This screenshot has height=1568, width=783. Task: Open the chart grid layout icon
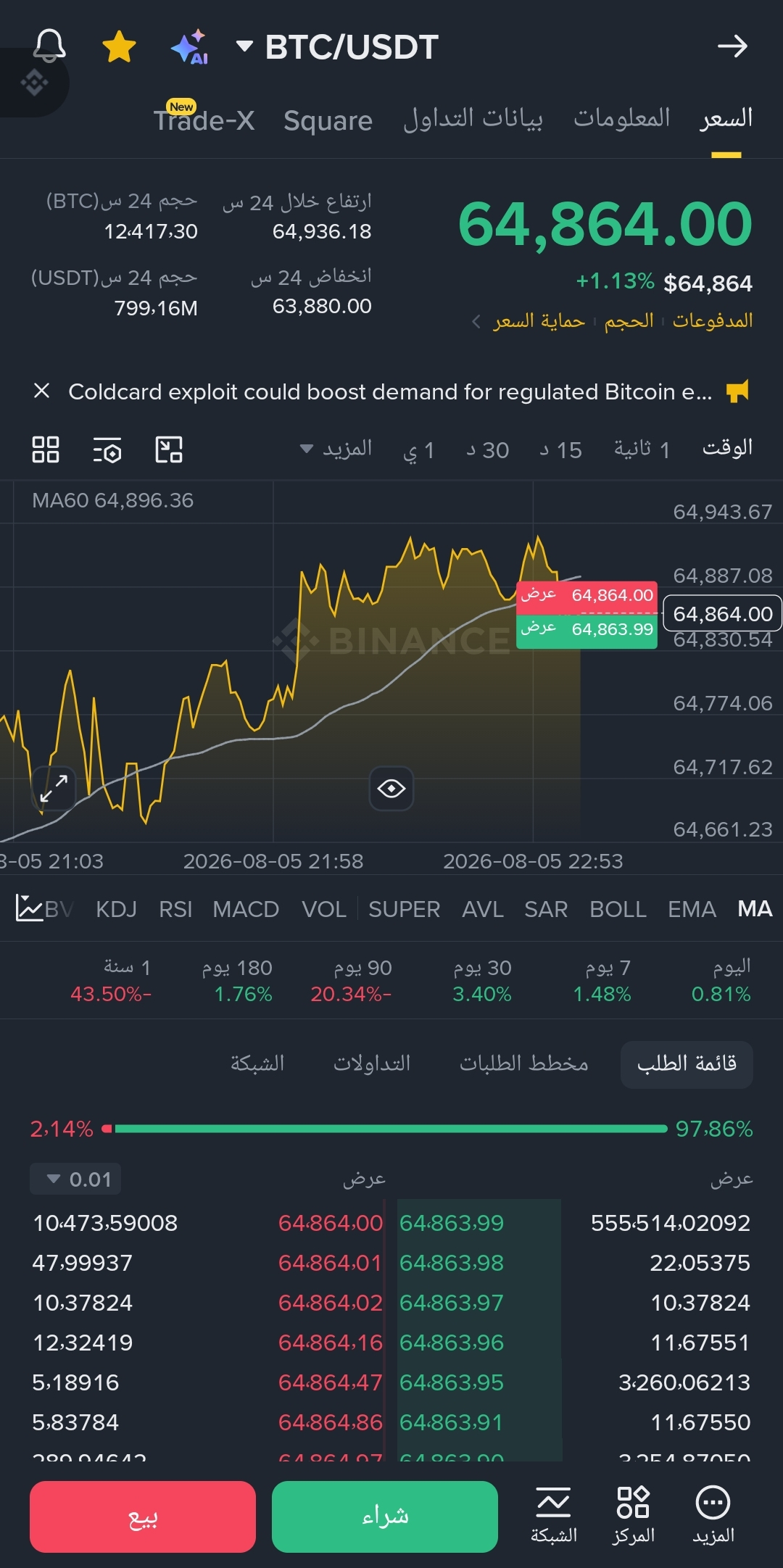pos(46,449)
